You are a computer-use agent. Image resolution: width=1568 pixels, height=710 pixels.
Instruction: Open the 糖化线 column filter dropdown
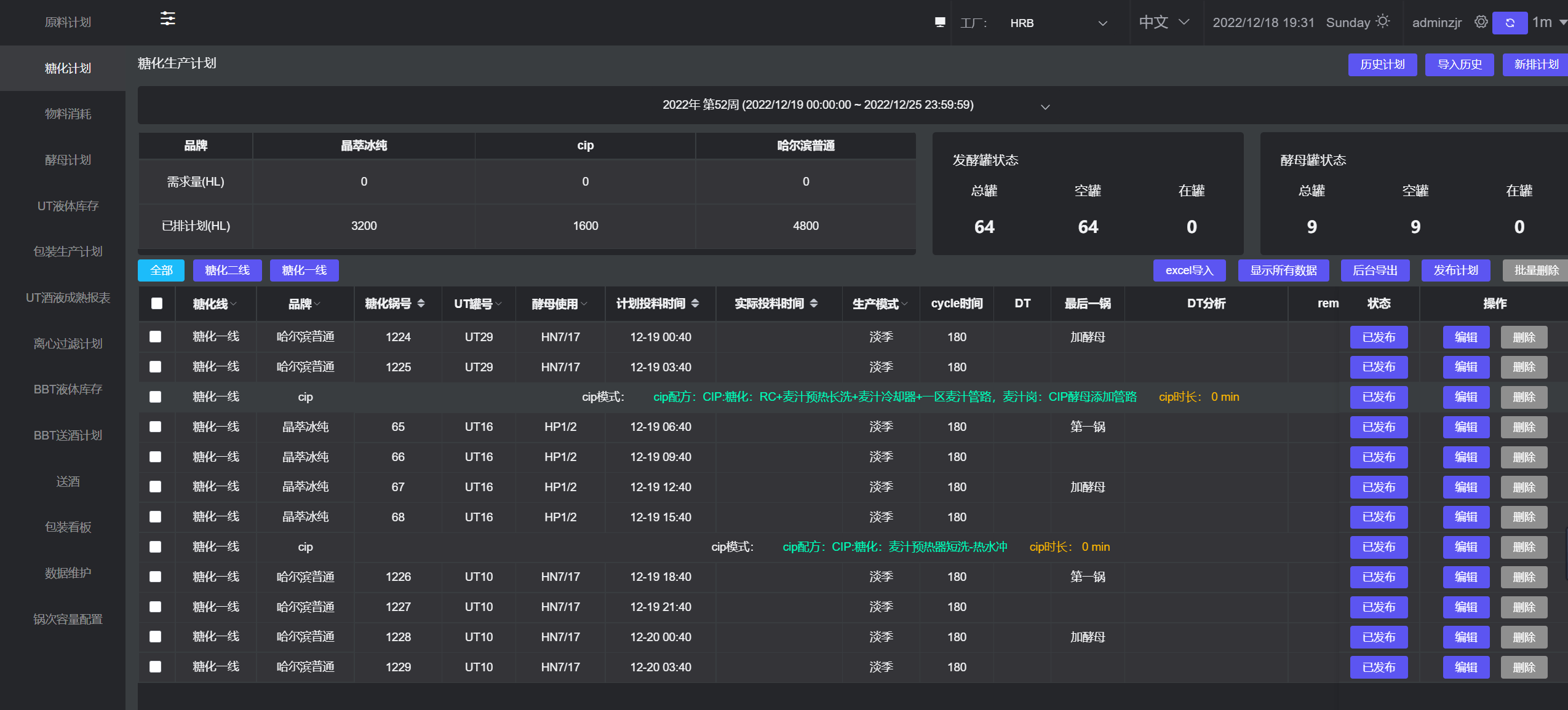234,304
